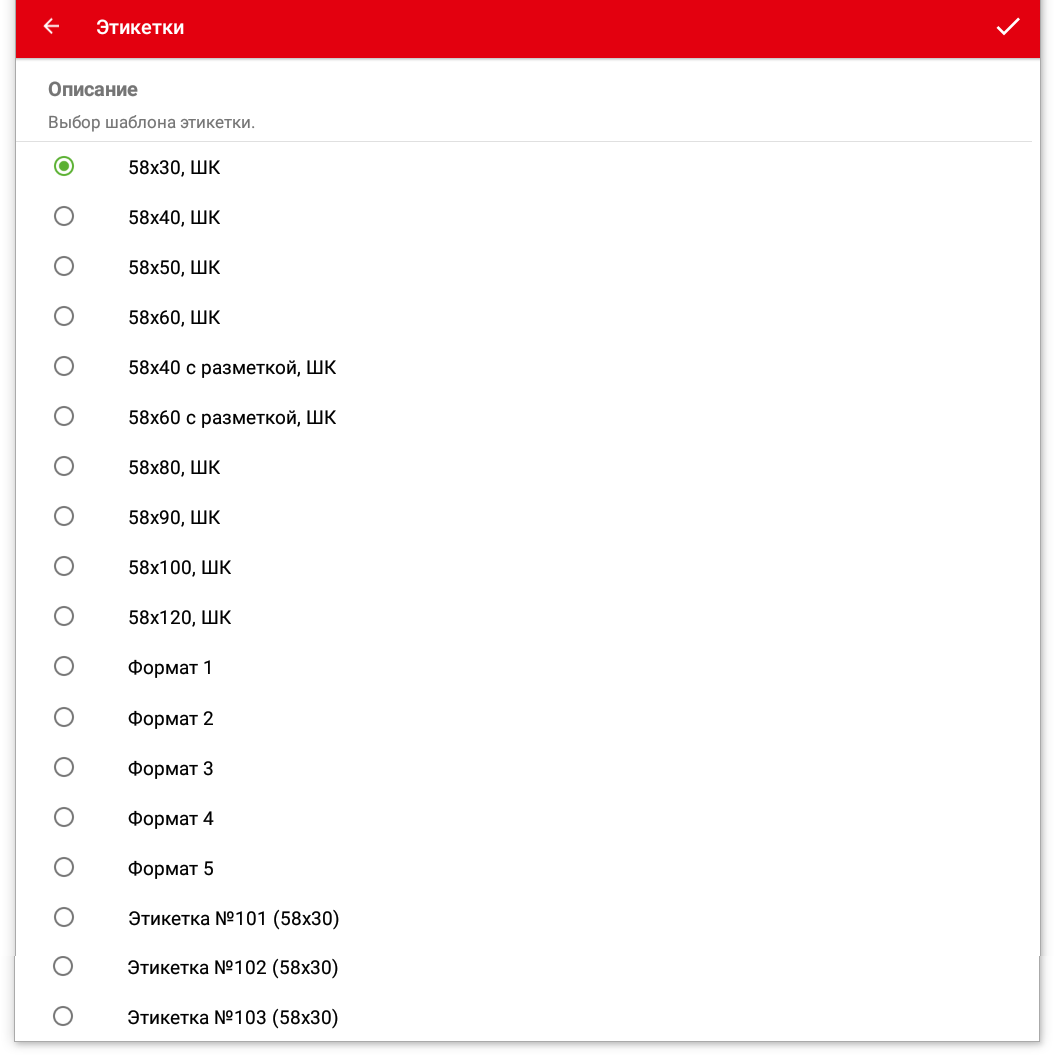Confirm selection with the checkmark icon
The height and width of the screenshot is (1056, 1056).
point(1007,27)
